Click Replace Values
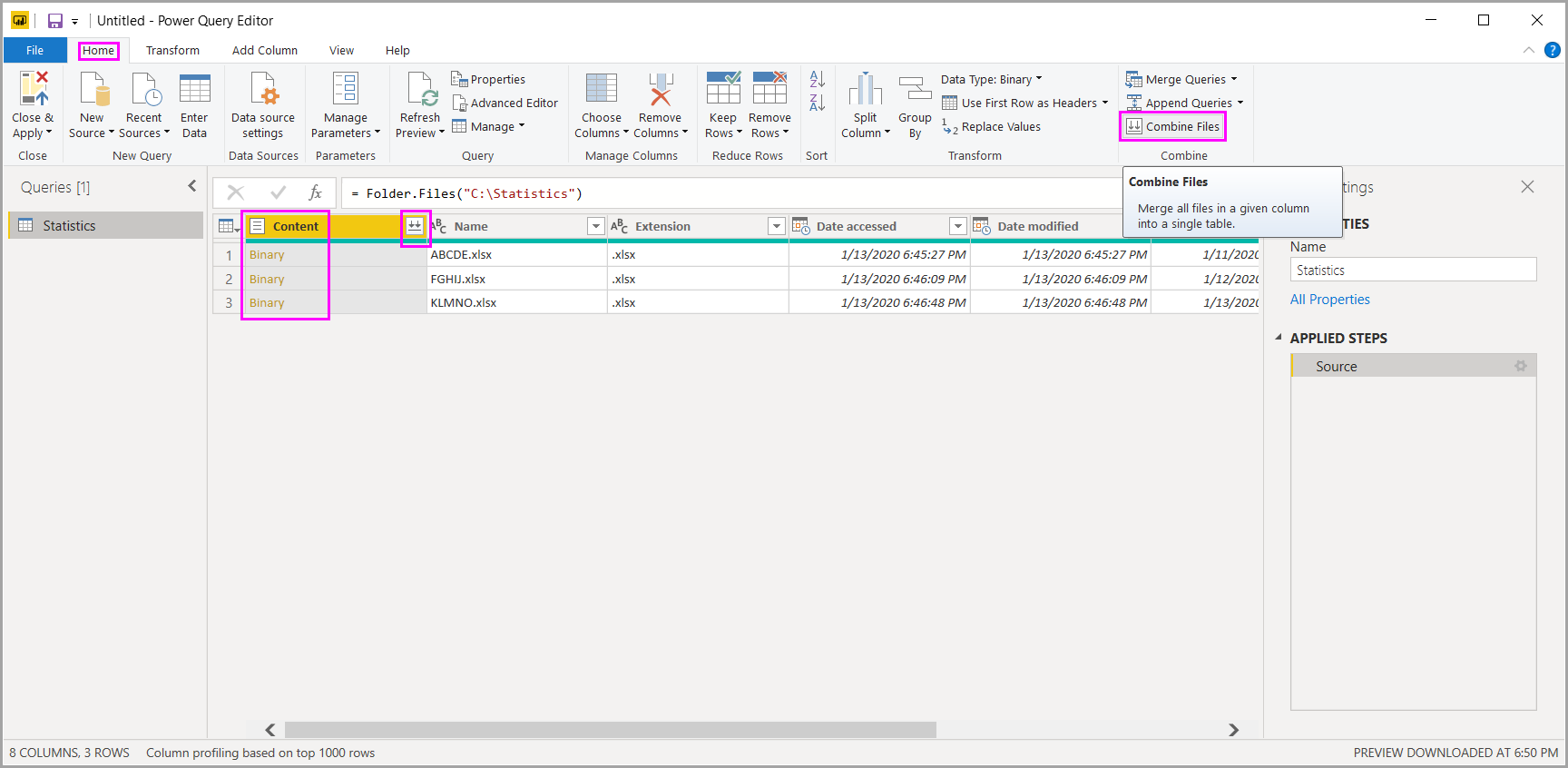 point(991,126)
